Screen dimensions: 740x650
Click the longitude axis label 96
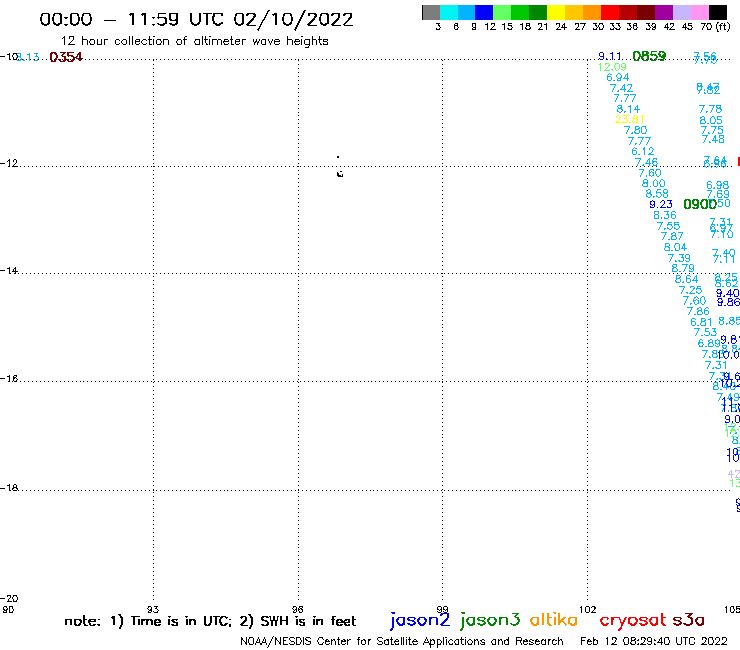(298, 609)
